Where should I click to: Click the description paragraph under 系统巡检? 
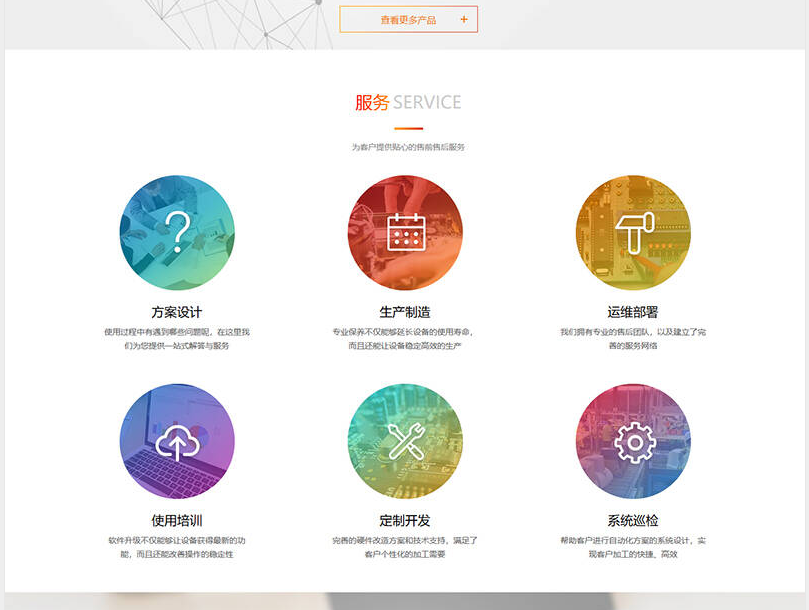633,547
